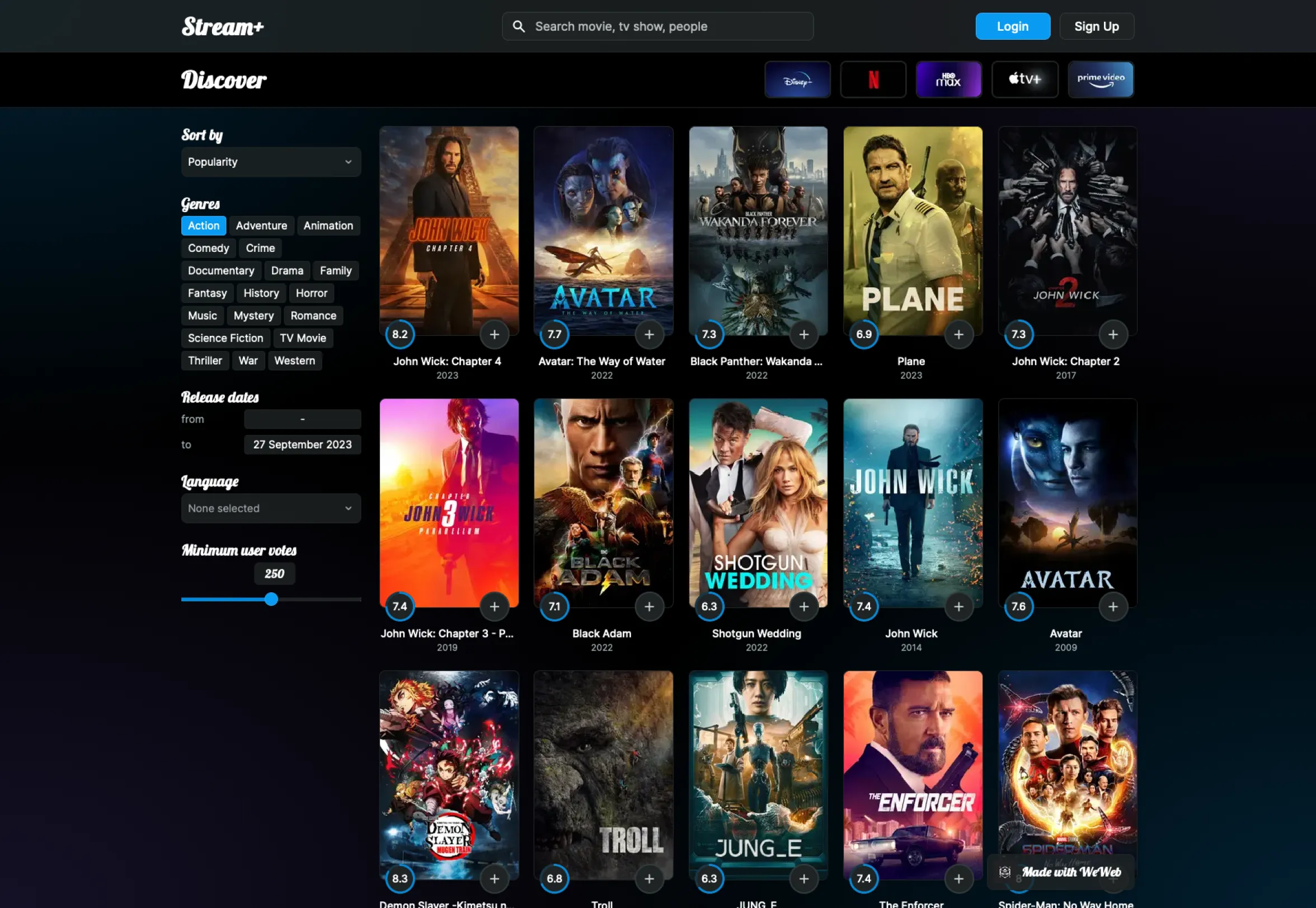The image size is (1316, 908).
Task: Click the Stream+ logo
Action: coord(223,26)
